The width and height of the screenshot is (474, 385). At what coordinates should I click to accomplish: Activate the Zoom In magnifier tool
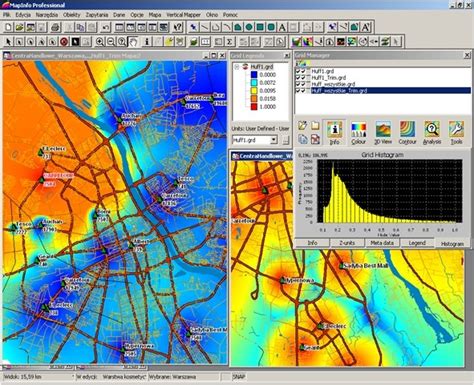point(99,42)
